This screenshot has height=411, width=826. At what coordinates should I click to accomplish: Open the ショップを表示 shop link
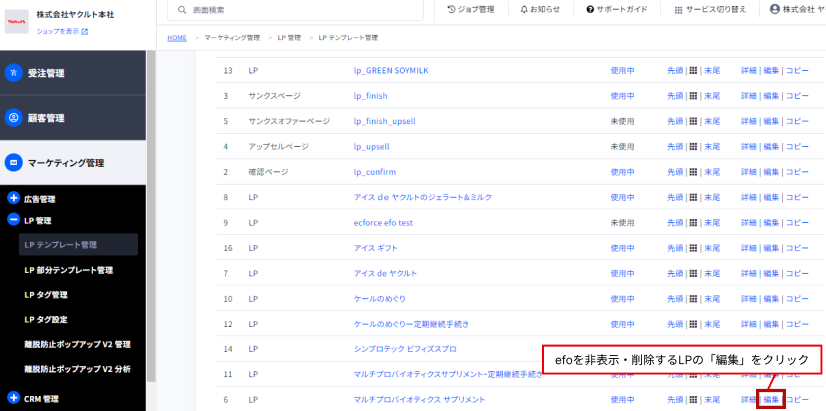tap(57, 32)
